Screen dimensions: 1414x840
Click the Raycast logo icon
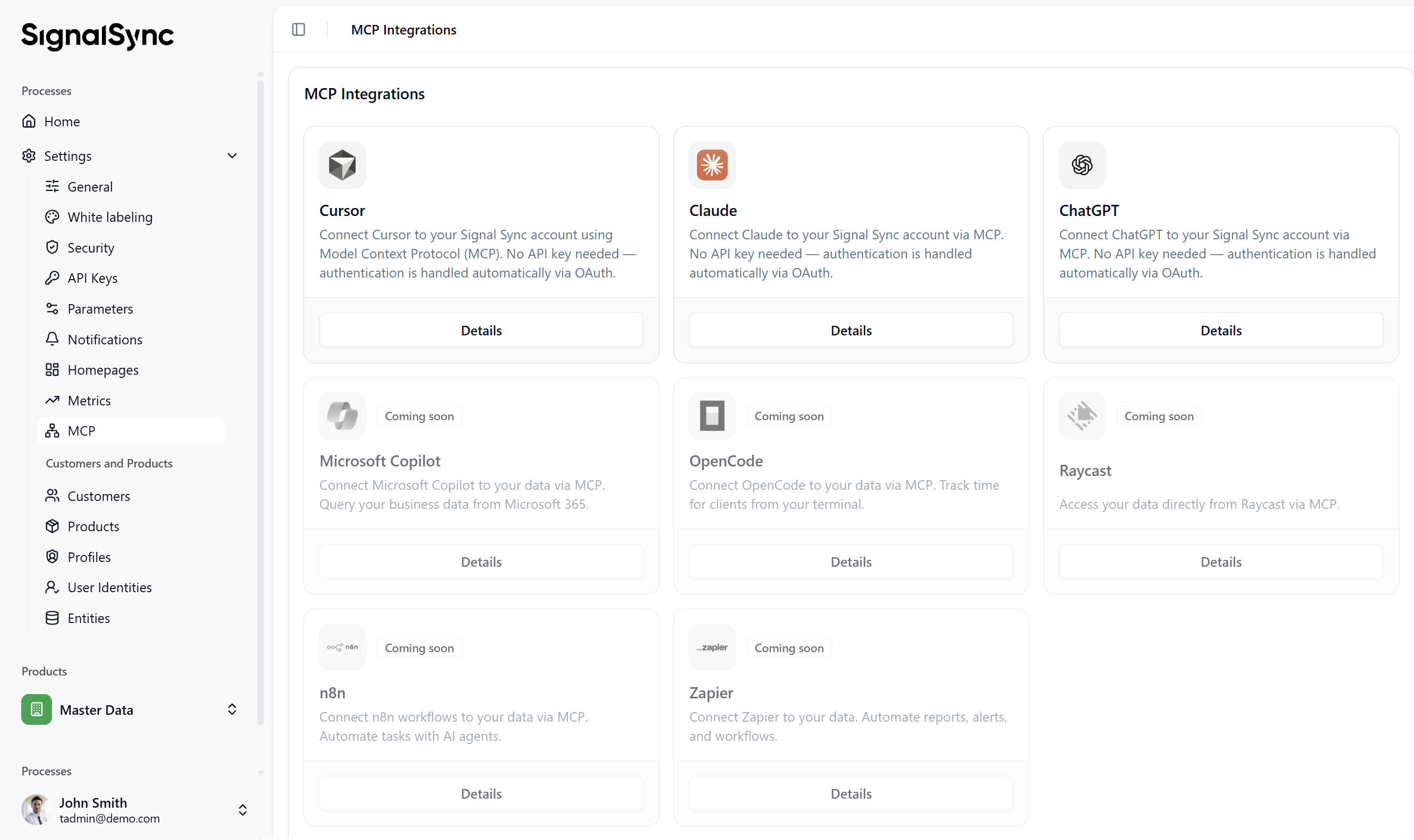click(x=1082, y=415)
